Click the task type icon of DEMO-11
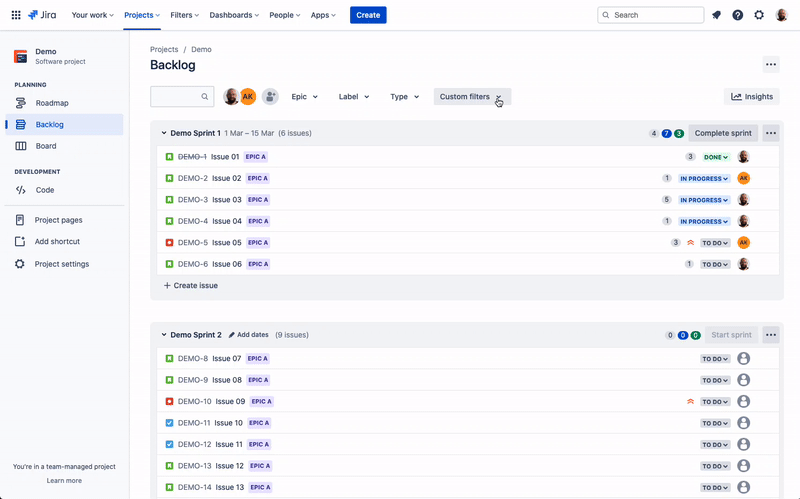This screenshot has height=499, width=800. (169, 423)
